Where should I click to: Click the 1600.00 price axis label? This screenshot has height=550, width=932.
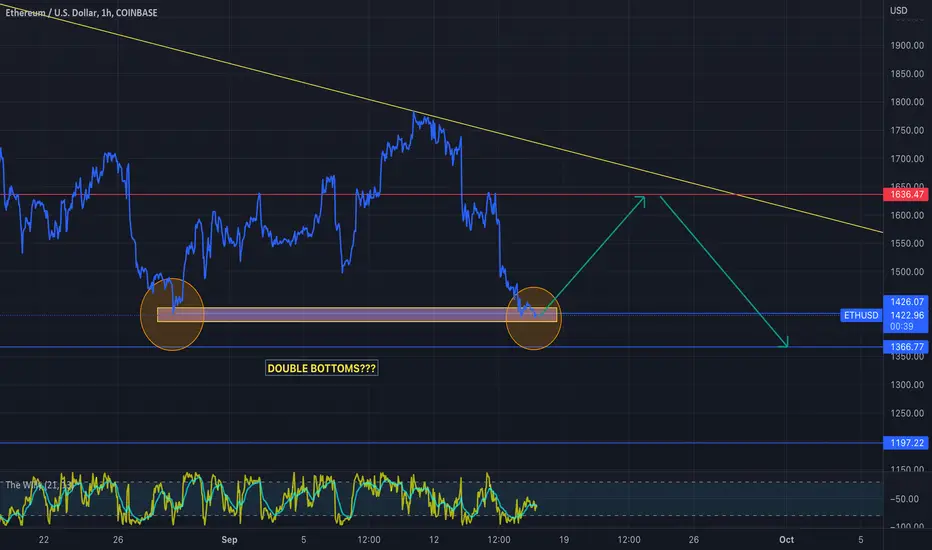pos(907,215)
